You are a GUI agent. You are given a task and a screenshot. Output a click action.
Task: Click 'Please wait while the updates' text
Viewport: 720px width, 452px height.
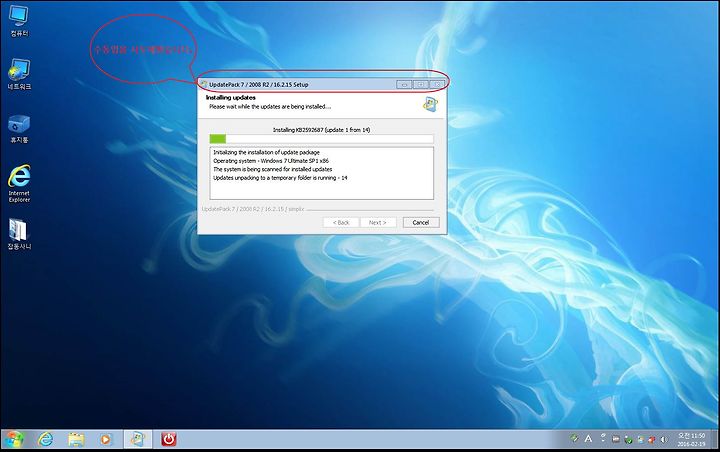[270, 107]
